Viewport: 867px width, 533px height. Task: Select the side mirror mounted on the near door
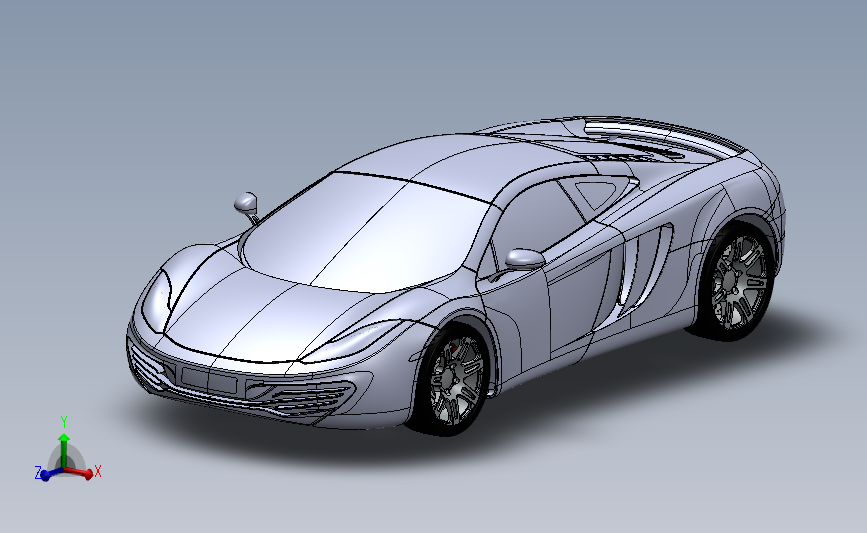524,259
